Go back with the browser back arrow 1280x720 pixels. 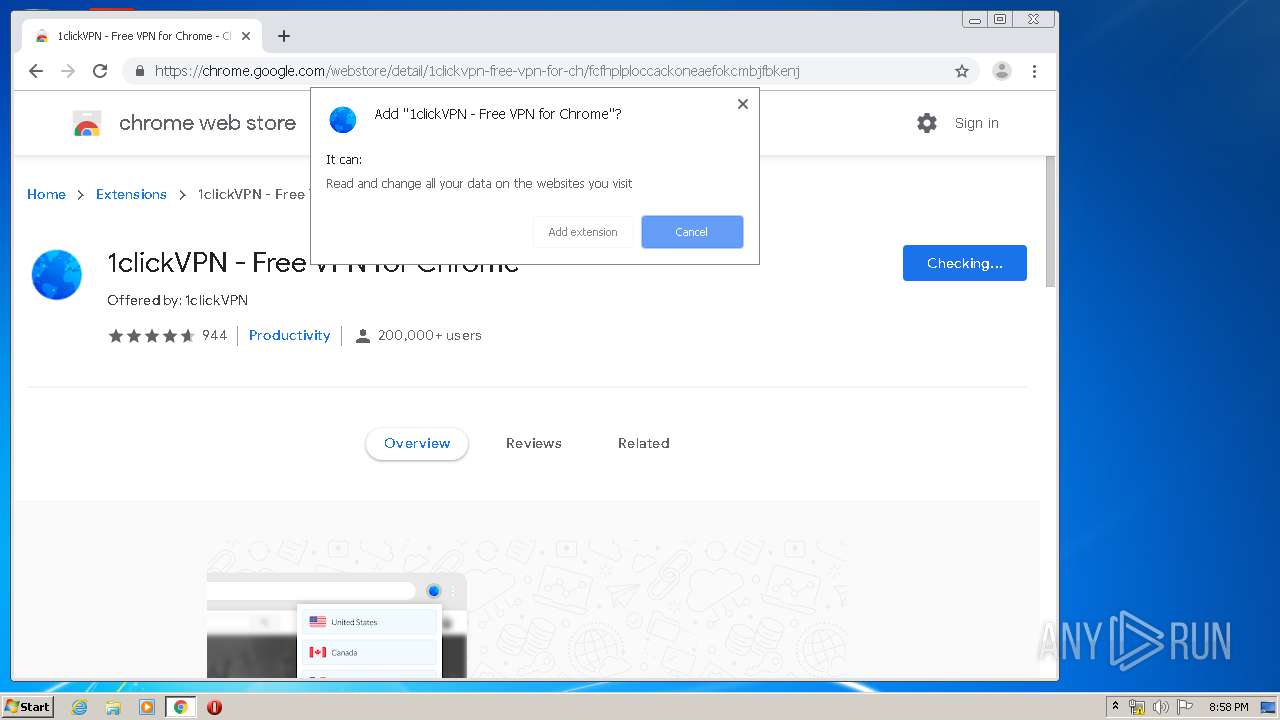point(36,71)
